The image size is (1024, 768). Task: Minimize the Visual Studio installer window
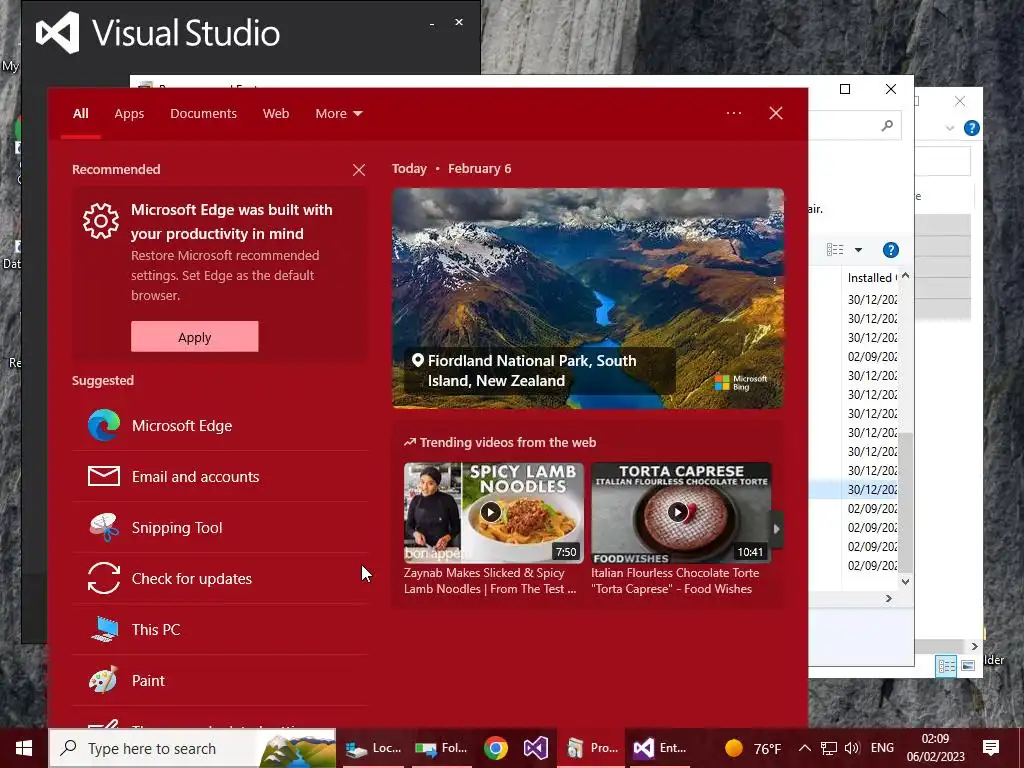tap(432, 24)
